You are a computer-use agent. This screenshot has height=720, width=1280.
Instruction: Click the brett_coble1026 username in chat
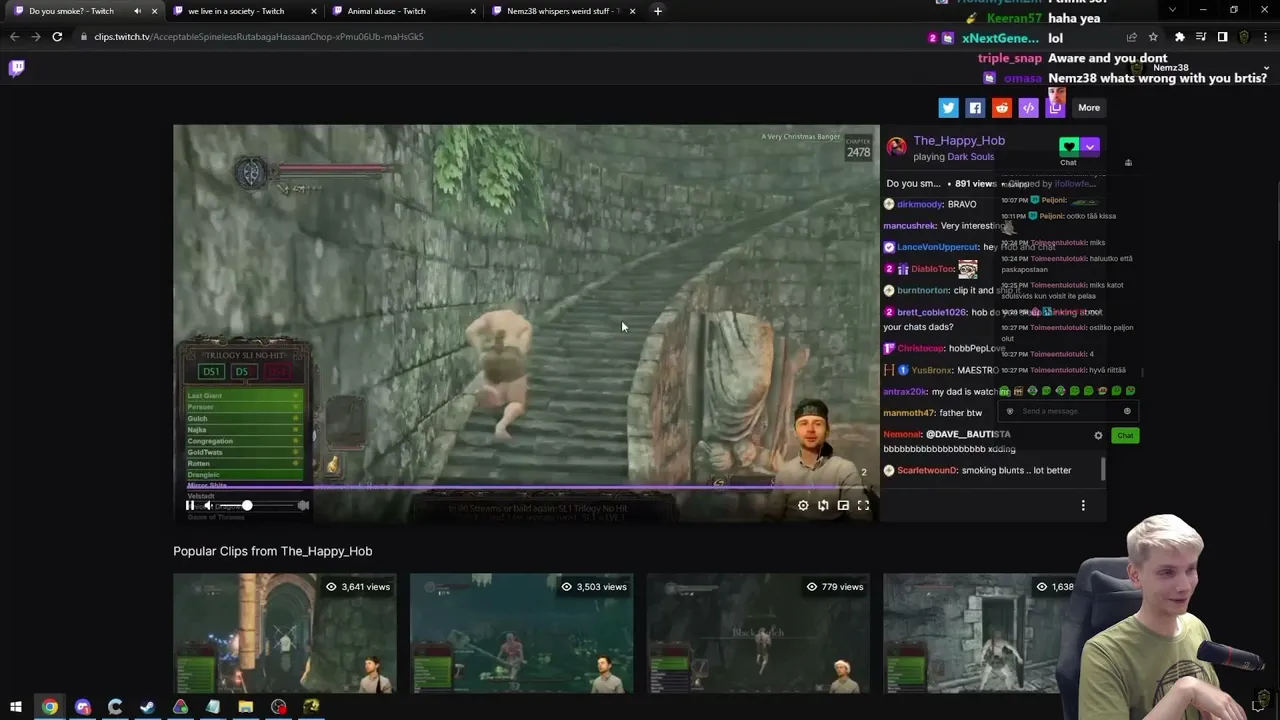(931, 312)
